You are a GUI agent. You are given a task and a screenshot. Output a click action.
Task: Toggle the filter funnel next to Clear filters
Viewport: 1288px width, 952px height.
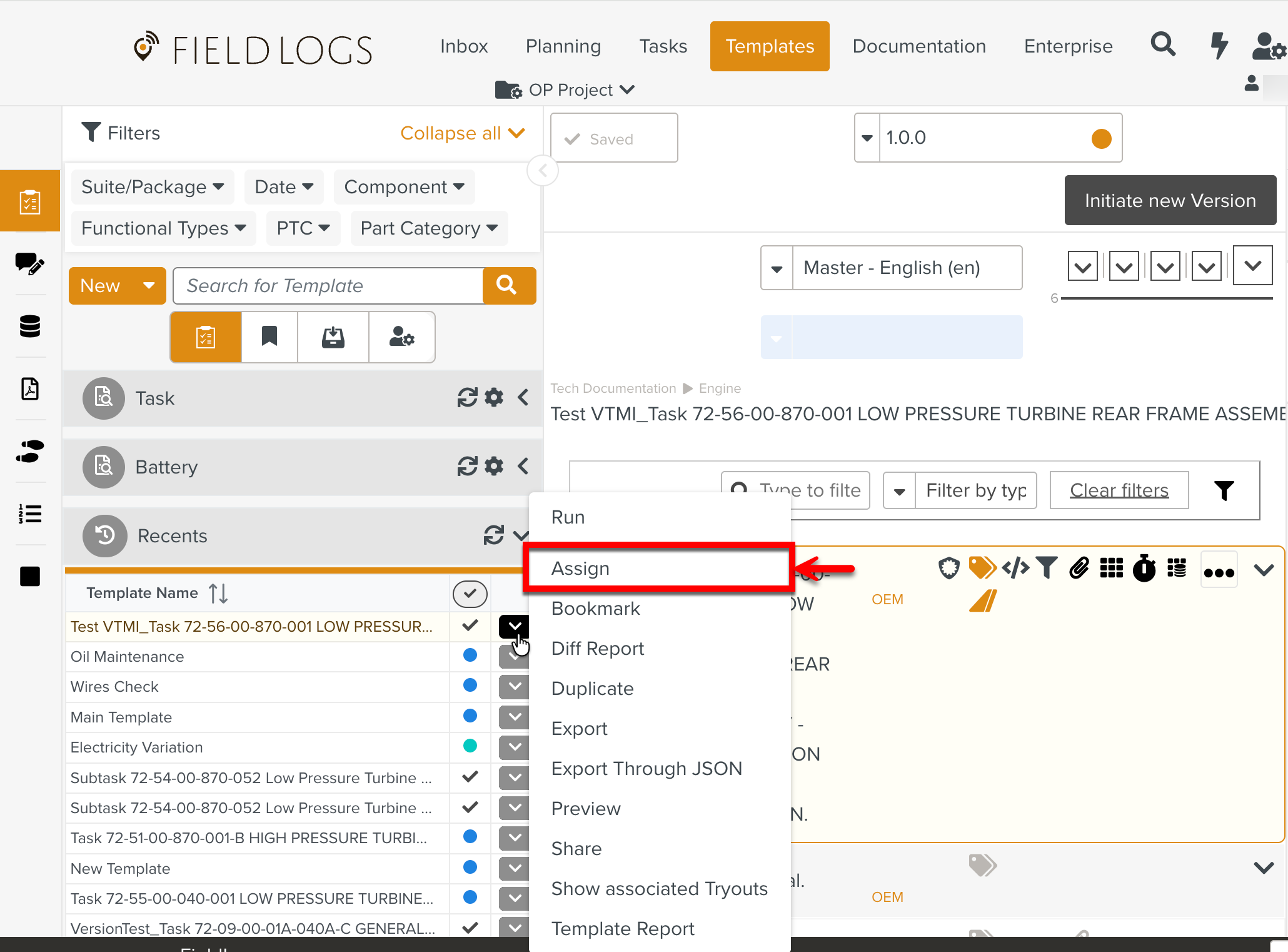coord(1224,490)
